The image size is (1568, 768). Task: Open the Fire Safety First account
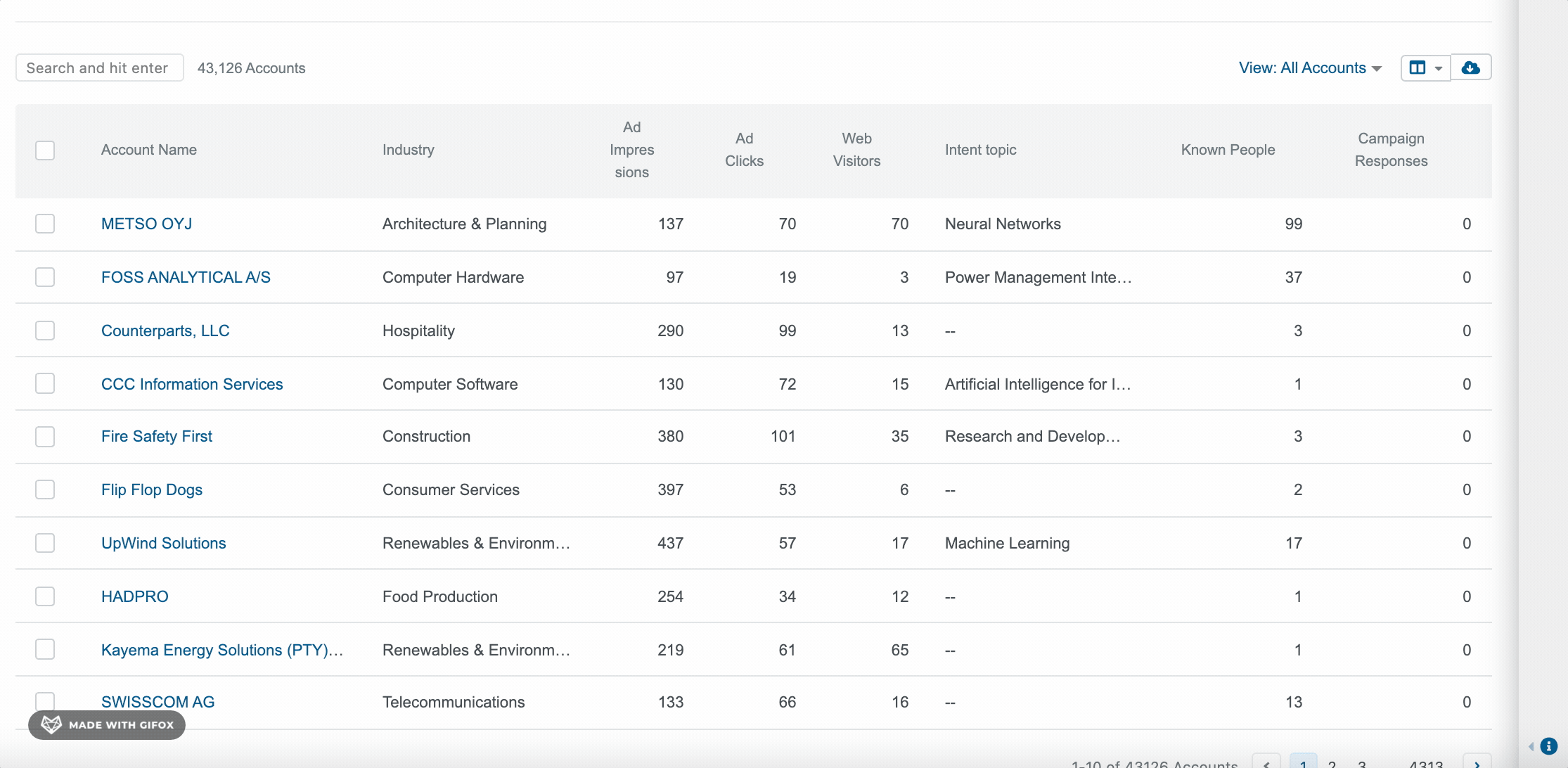pyautogui.click(x=157, y=436)
